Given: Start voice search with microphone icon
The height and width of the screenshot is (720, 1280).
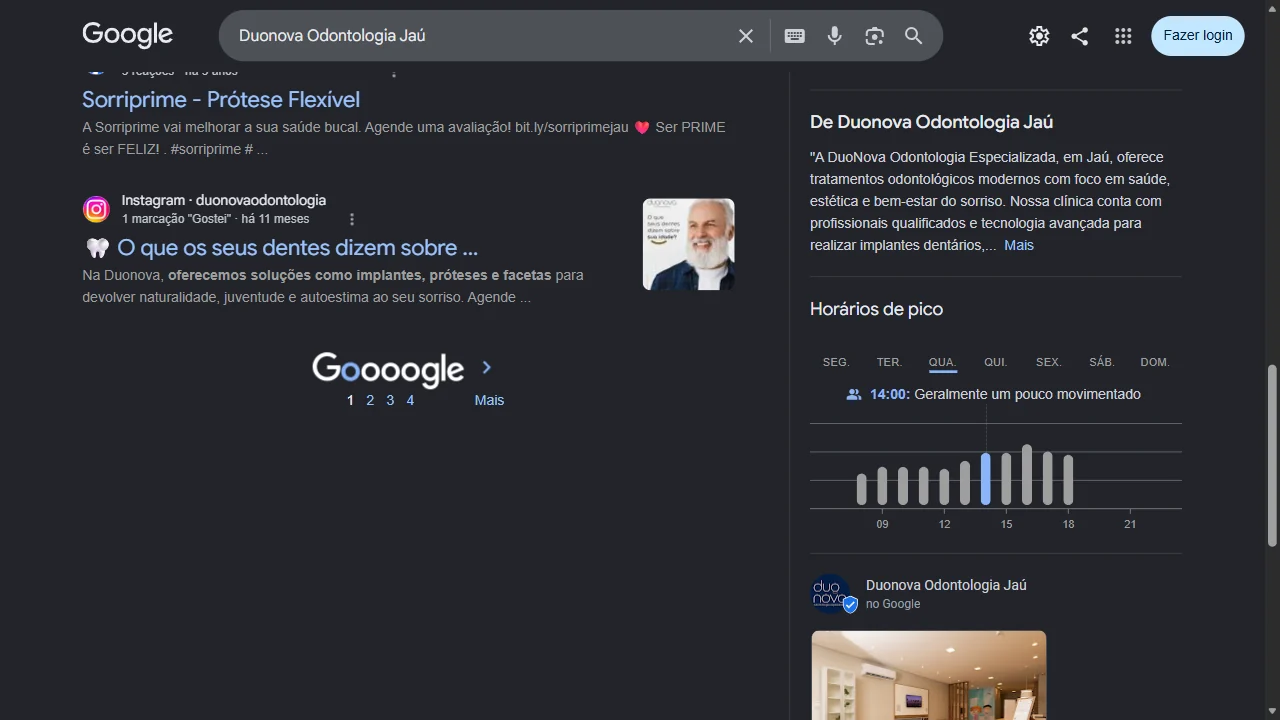Looking at the screenshot, I should point(835,36).
